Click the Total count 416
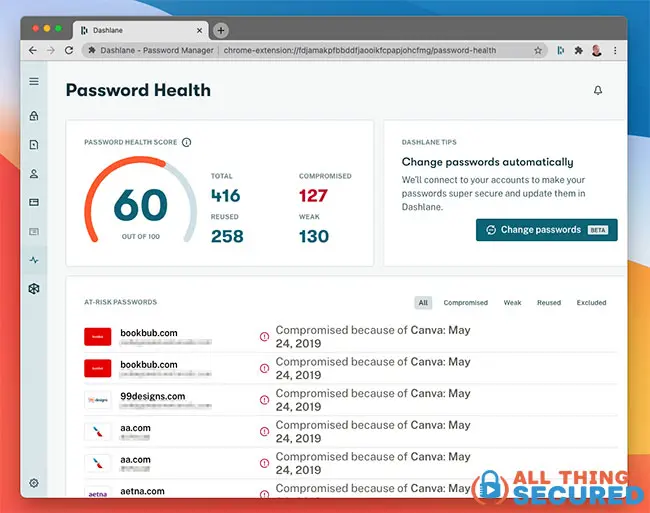Screen dimensions: 650x513 226,196
